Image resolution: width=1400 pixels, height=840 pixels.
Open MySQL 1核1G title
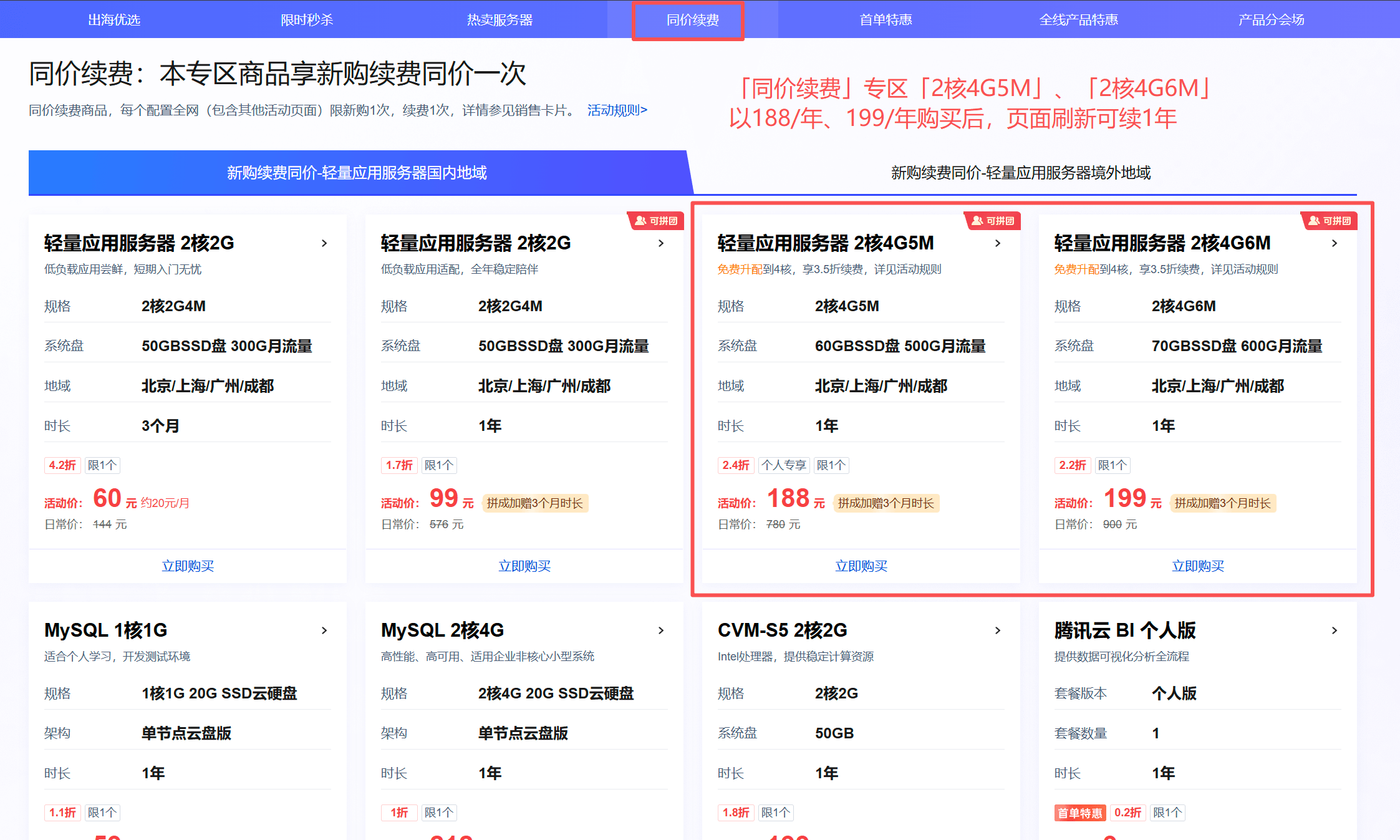(x=106, y=630)
